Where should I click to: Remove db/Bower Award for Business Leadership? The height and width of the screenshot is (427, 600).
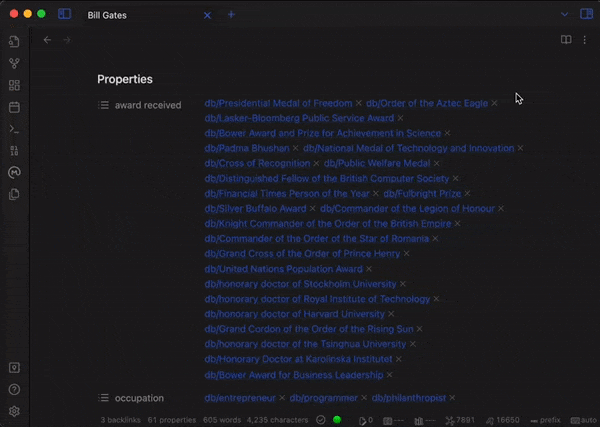pos(389,375)
